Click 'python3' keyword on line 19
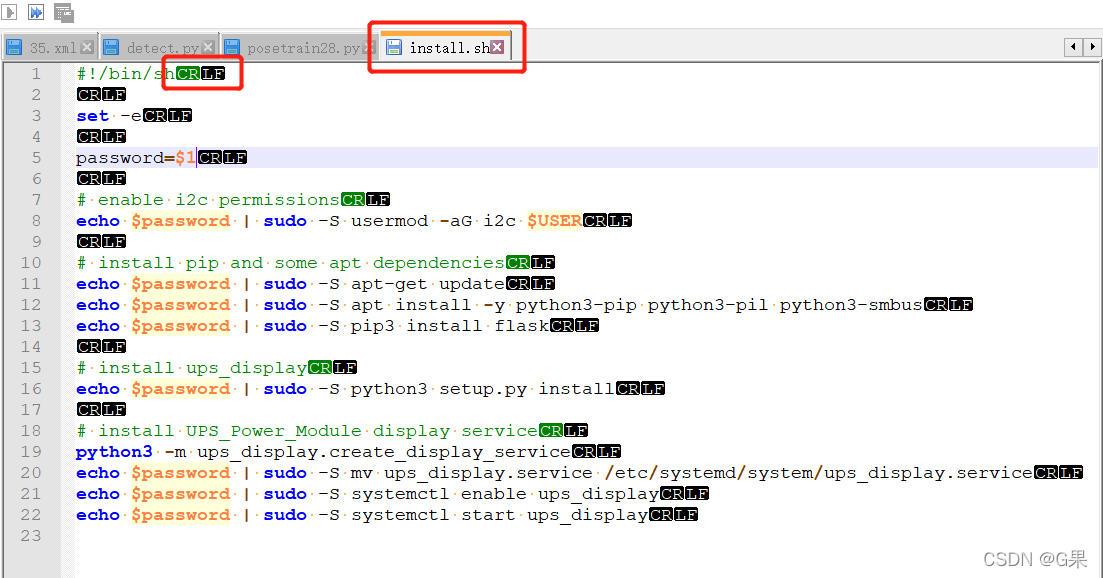 pos(114,452)
